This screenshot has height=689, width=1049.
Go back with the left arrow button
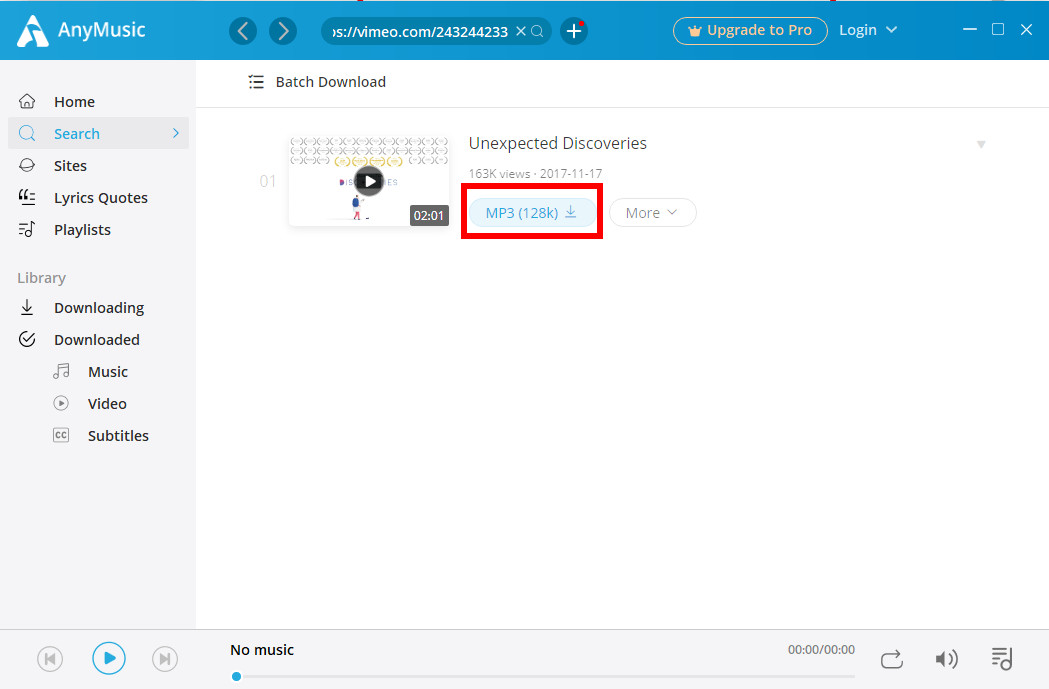pyautogui.click(x=243, y=31)
